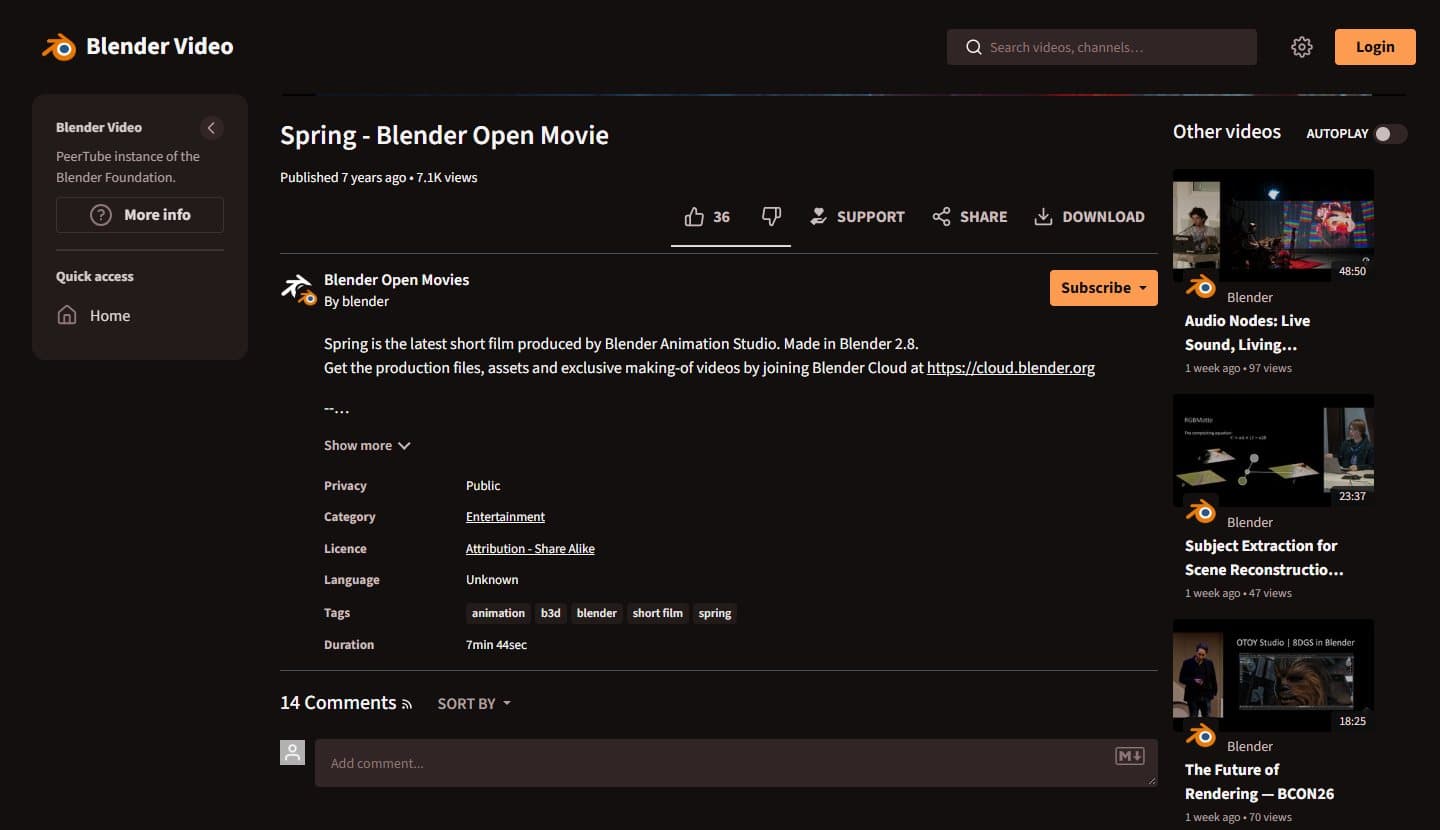This screenshot has width=1440, height=830.
Task: Open The Future of Rendering thumbnail
Action: pos(1273,675)
